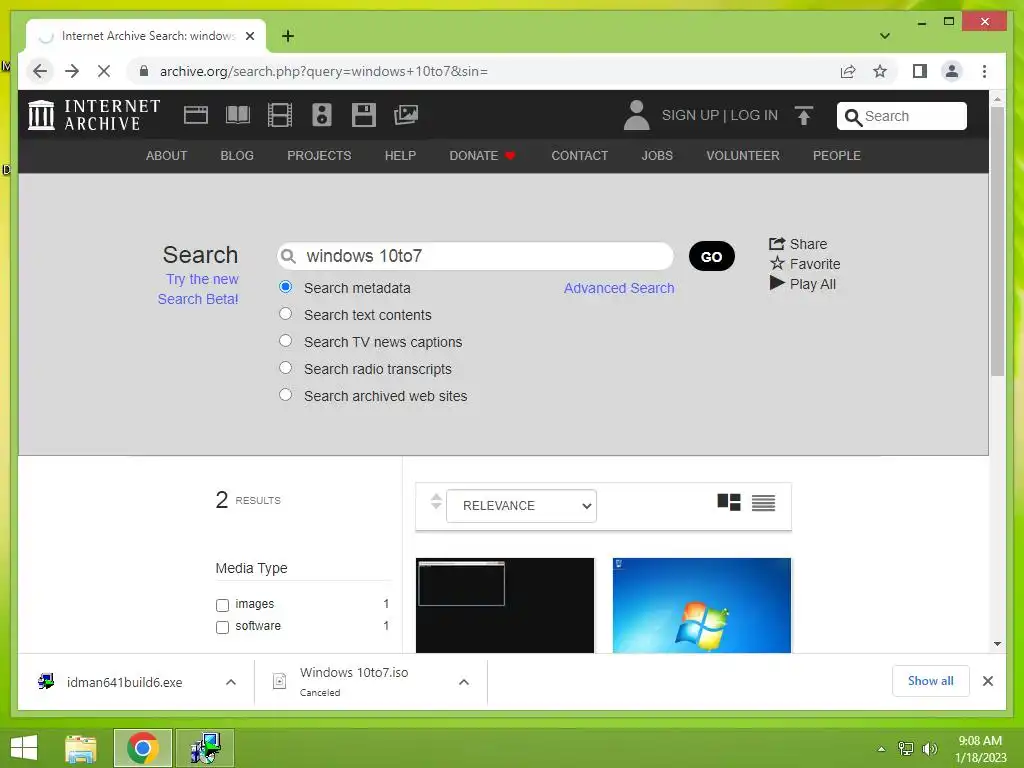Open Advanced Search link
Image resolution: width=1024 pixels, height=768 pixels.
tap(619, 288)
